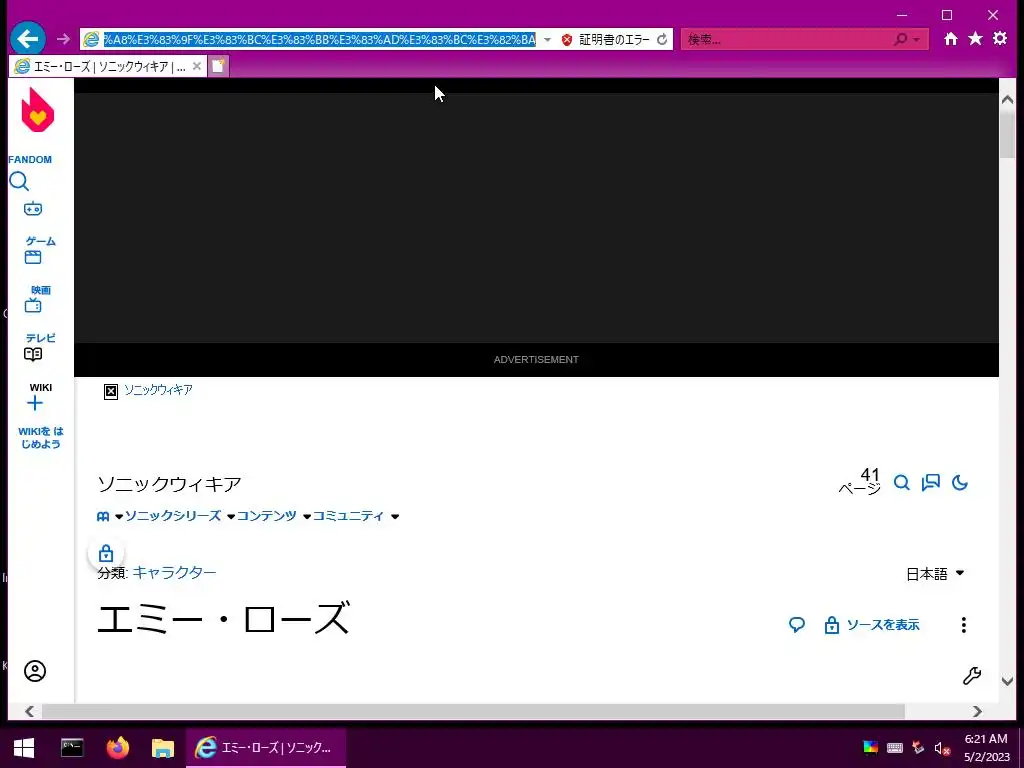
Task: Click the browser forward arrow
Action: coord(63,39)
